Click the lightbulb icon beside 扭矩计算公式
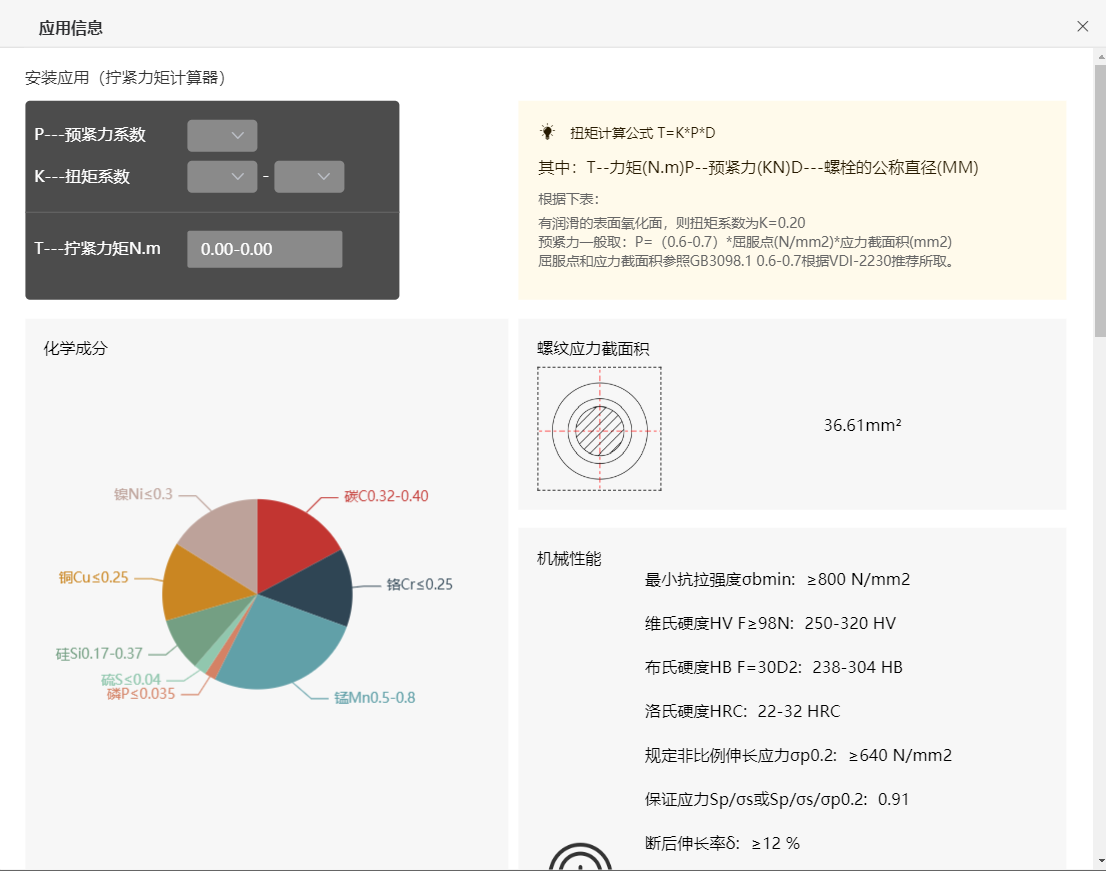The width and height of the screenshot is (1106, 871). pos(547,132)
